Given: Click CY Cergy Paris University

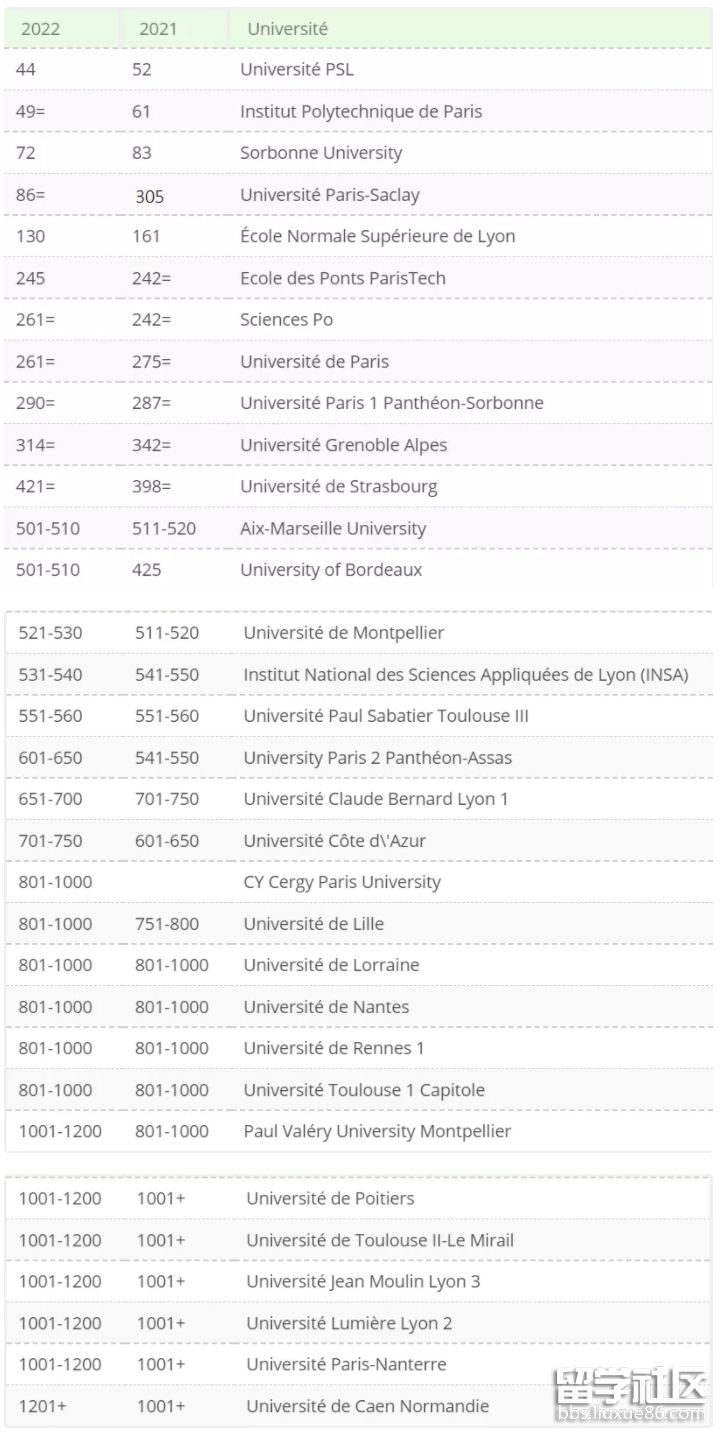Looking at the screenshot, I should 342,882.
